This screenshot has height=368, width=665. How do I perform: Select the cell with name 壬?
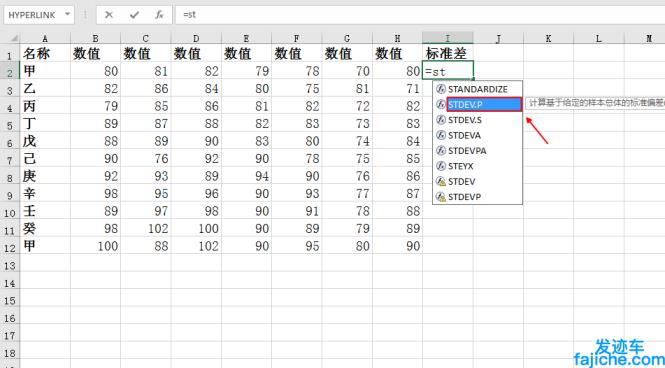click(45, 211)
